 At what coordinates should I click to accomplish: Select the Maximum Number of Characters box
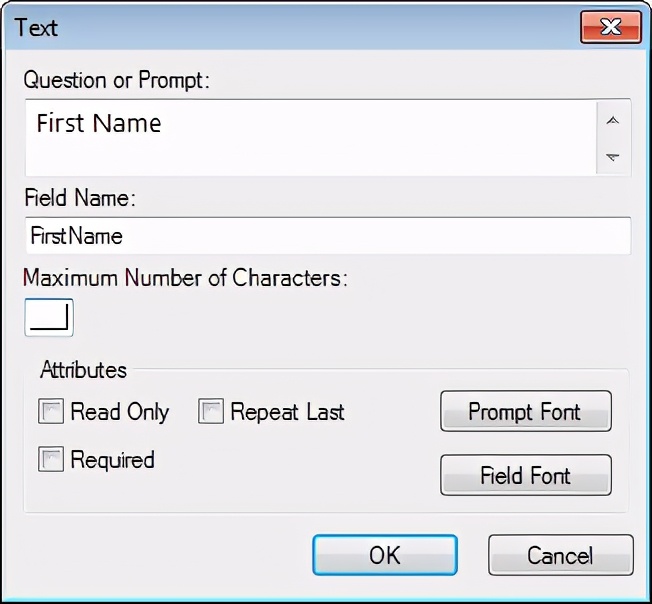49,318
